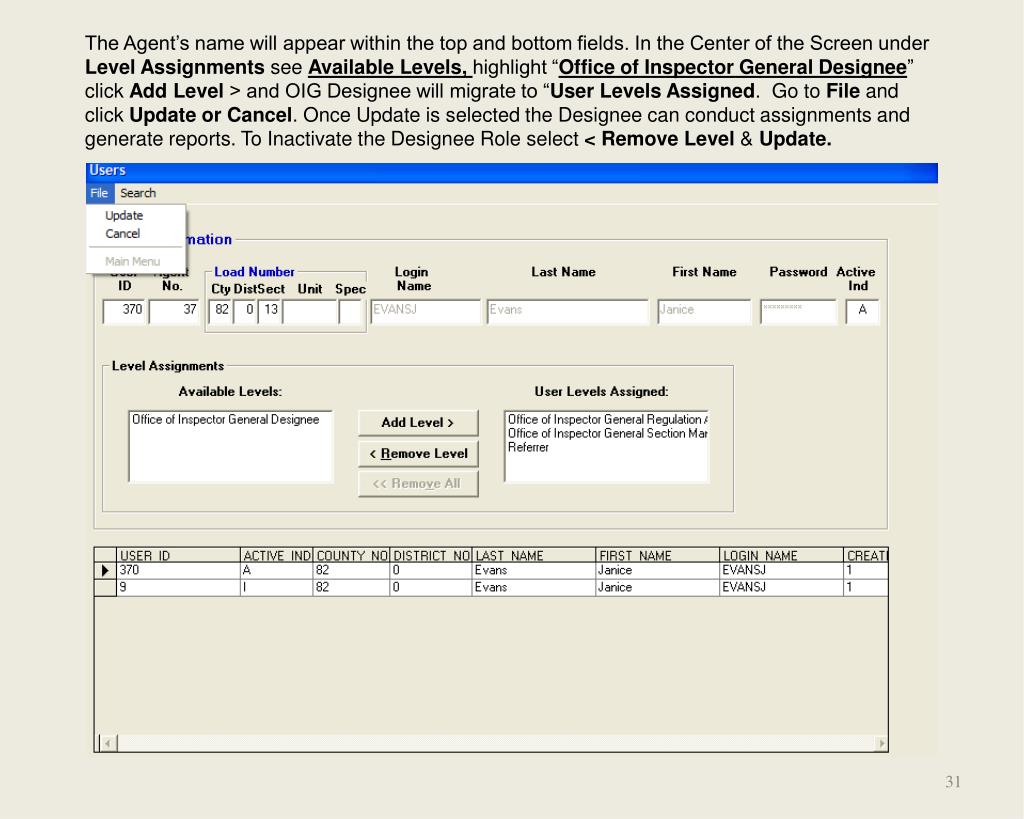Click the row selector for user 9

[x=105, y=587]
